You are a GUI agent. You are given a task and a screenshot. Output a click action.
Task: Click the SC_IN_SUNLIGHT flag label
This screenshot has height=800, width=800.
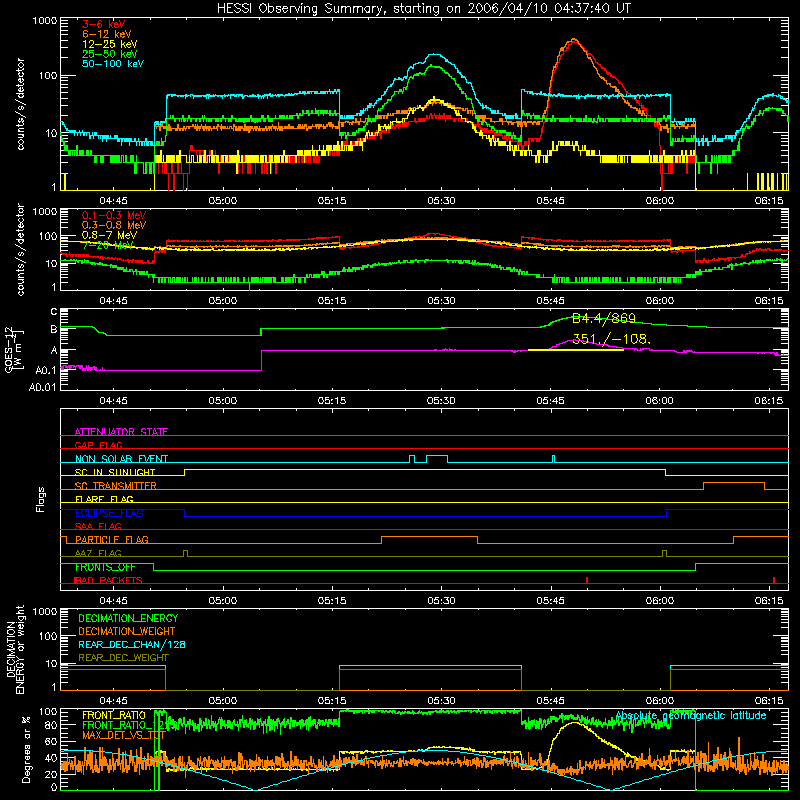point(115,472)
